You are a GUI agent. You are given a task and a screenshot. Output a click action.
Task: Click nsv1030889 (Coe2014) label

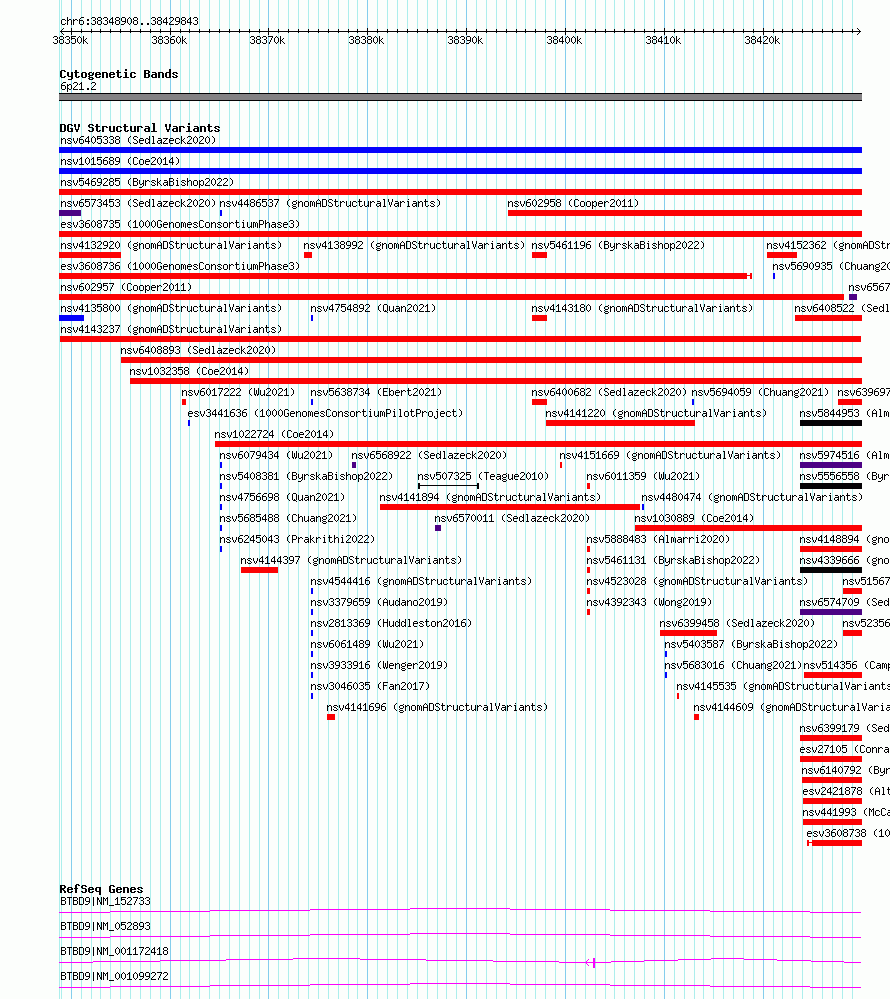[x=694, y=519]
